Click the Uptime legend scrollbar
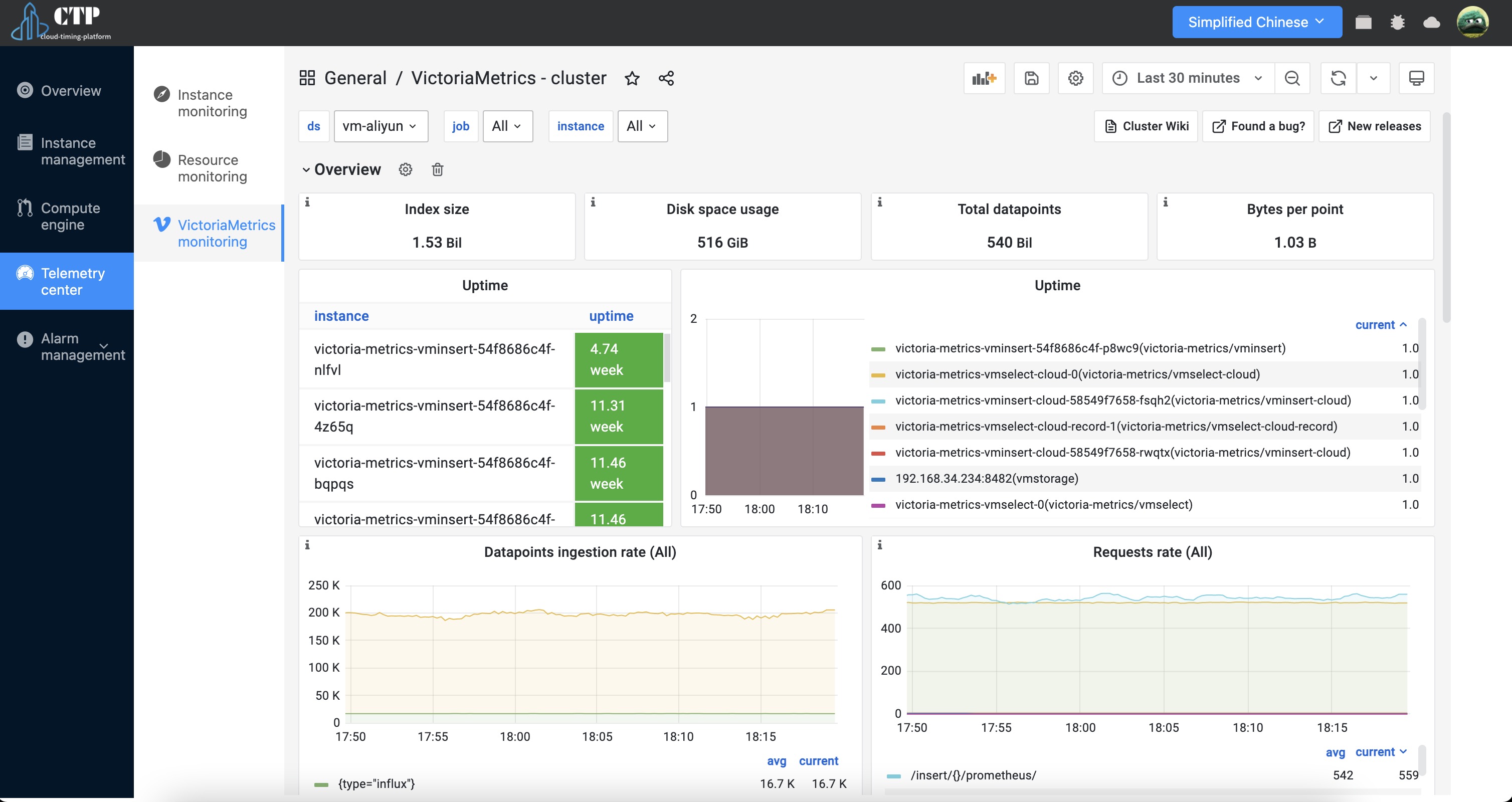The image size is (1512, 802). point(1422,364)
